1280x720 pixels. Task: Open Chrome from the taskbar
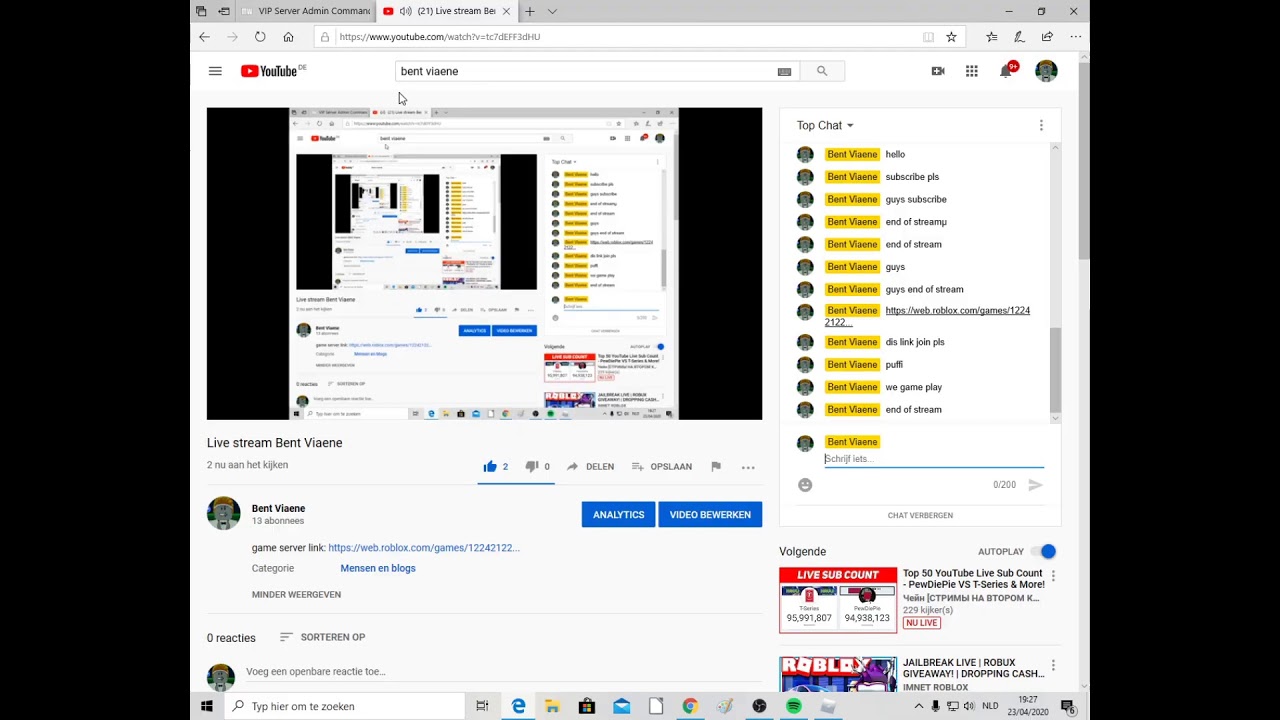tap(690, 706)
